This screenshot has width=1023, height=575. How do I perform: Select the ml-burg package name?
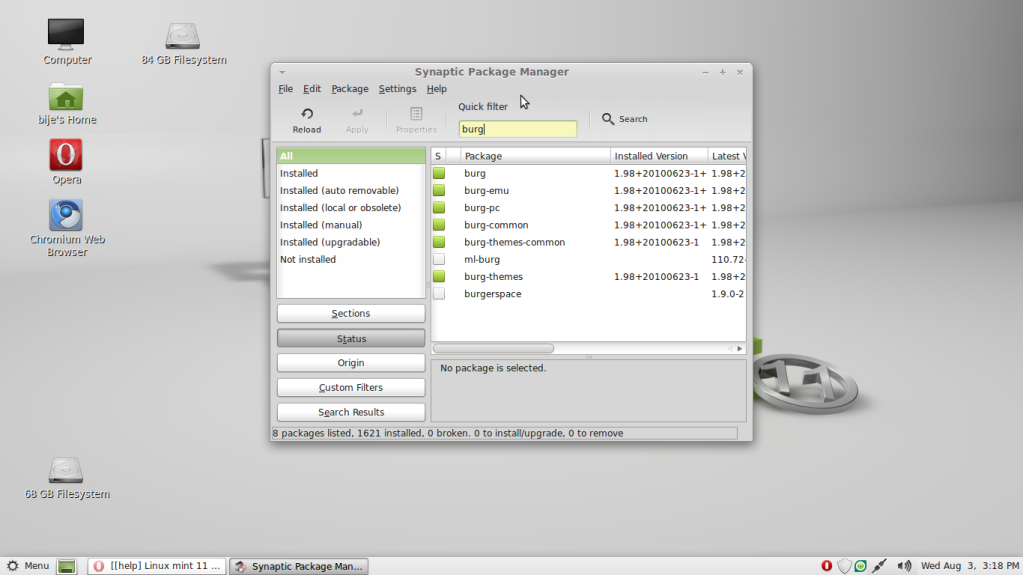[481, 260]
